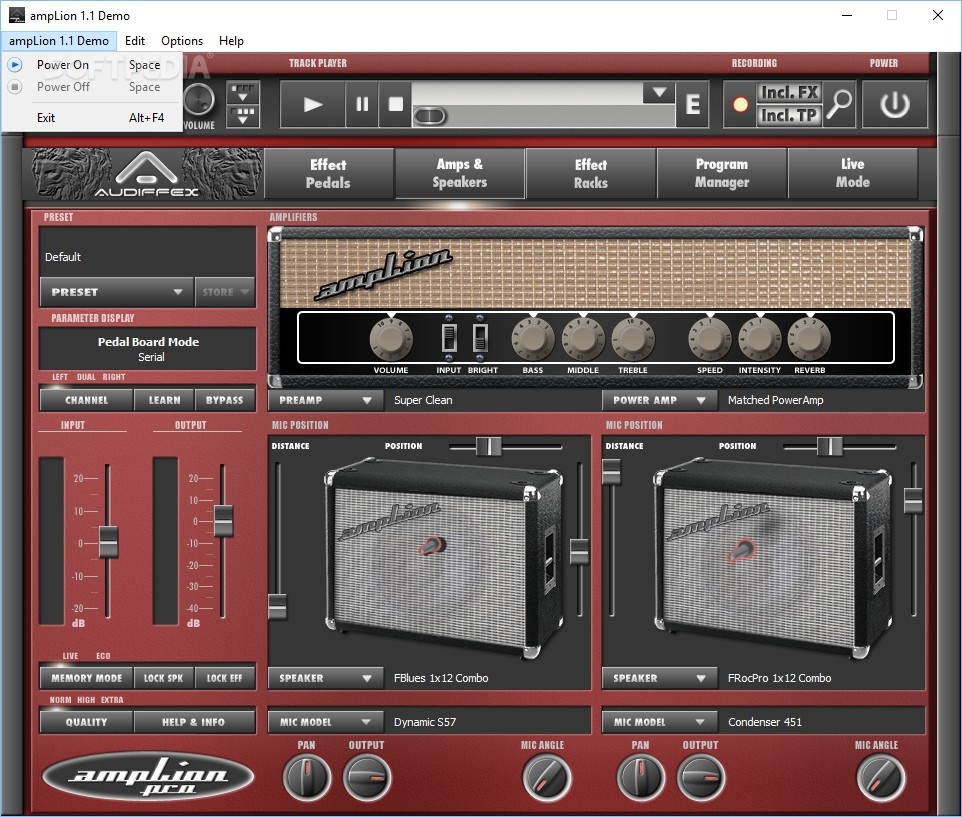This screenshot has height=817, width=962.
Task: Click the left mic DISTANCE slider handle
Action: (x=277, y=606)
